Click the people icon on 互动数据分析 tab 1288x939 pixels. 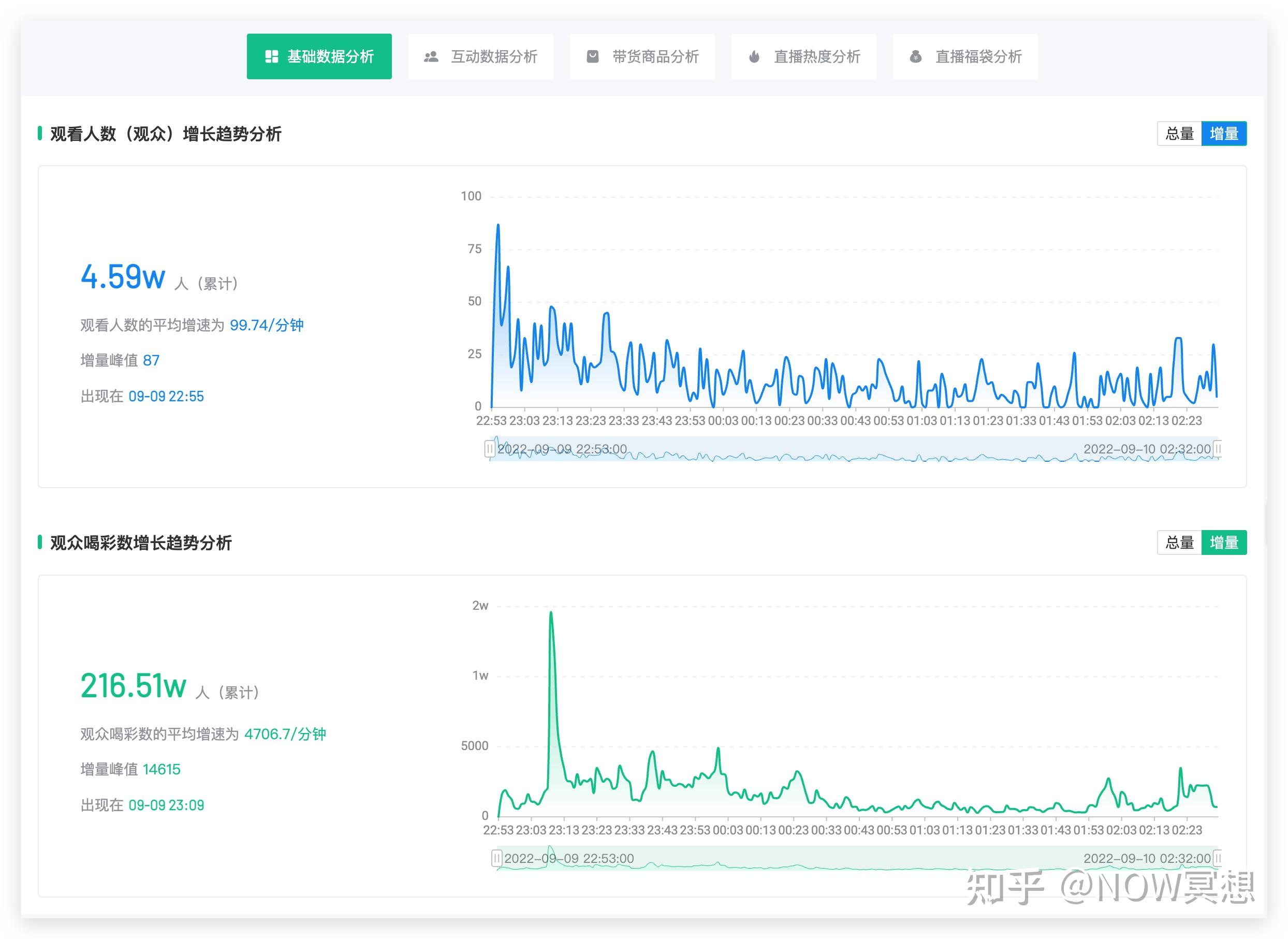point(432,56)
